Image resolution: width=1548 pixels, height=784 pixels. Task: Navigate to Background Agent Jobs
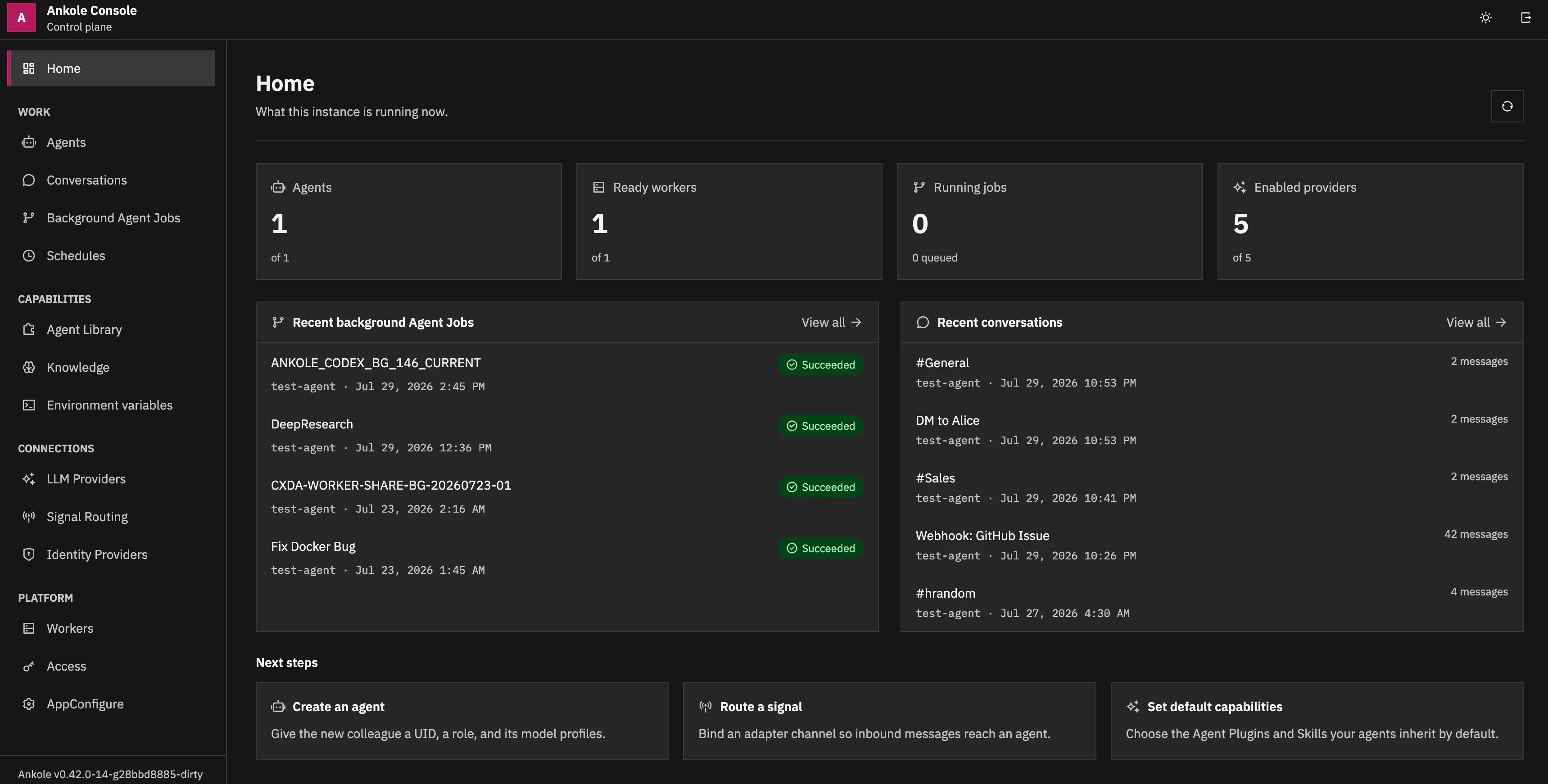tap(111, 218)
